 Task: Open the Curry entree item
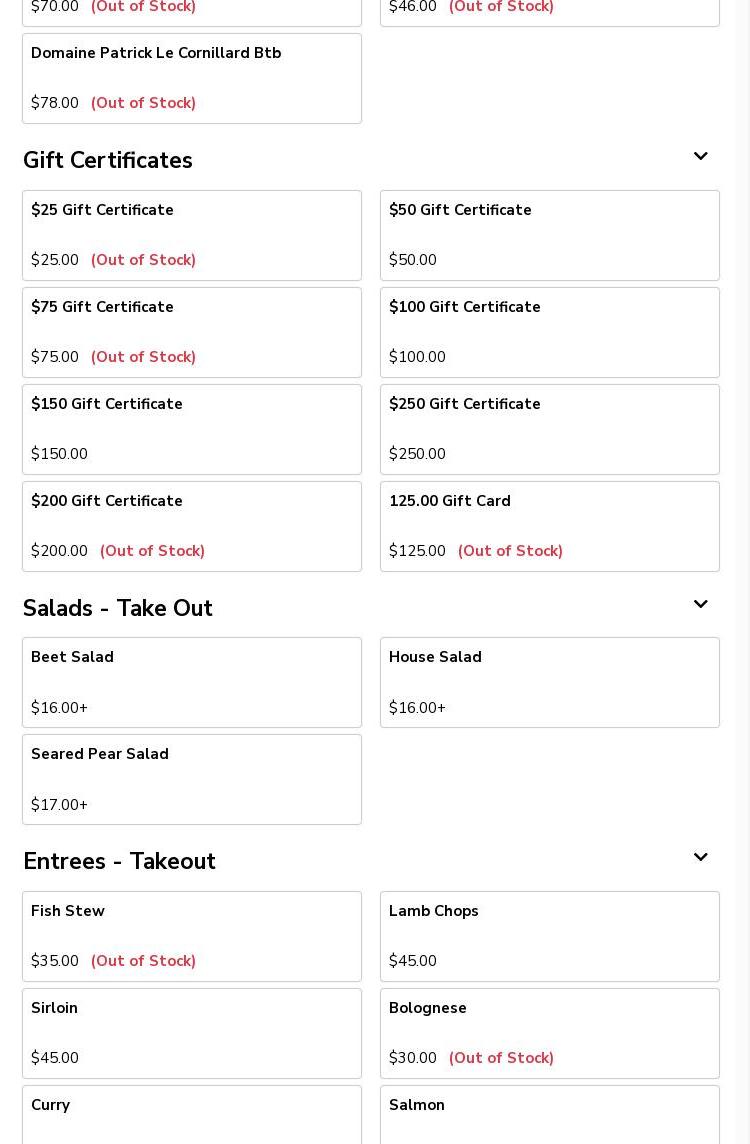(x=191, y=1115)
